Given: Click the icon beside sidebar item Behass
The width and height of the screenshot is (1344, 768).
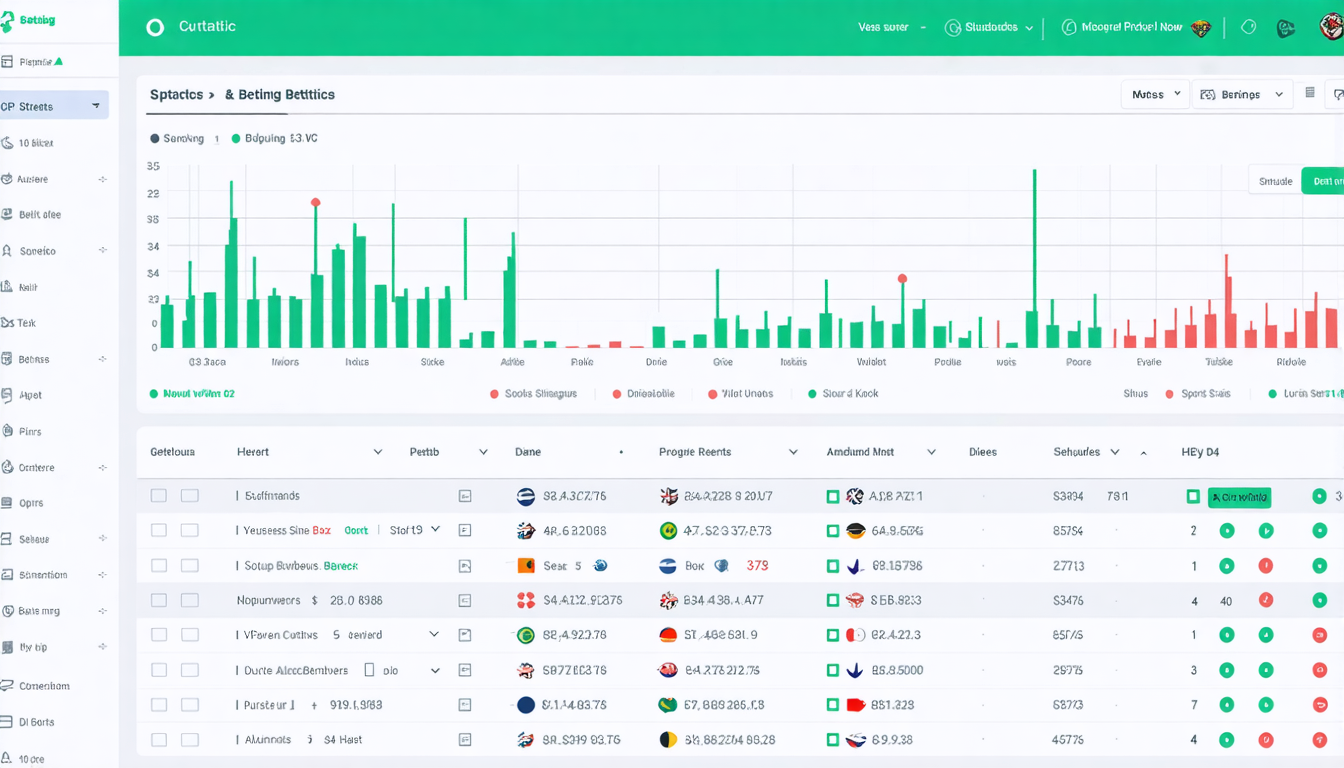Looking at the screenshot, I should point(7,359).
